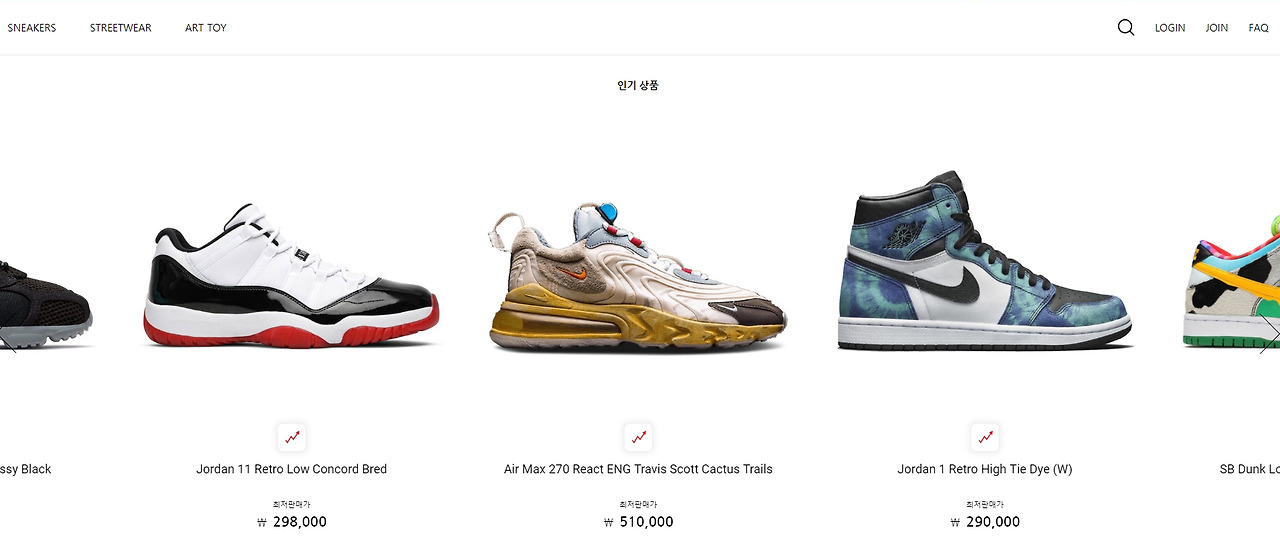Viewport: 1280px width, 543px height.
Task: Select the Travis Scott Cactus Trails shoe image
Action: (x=639, y=277)
